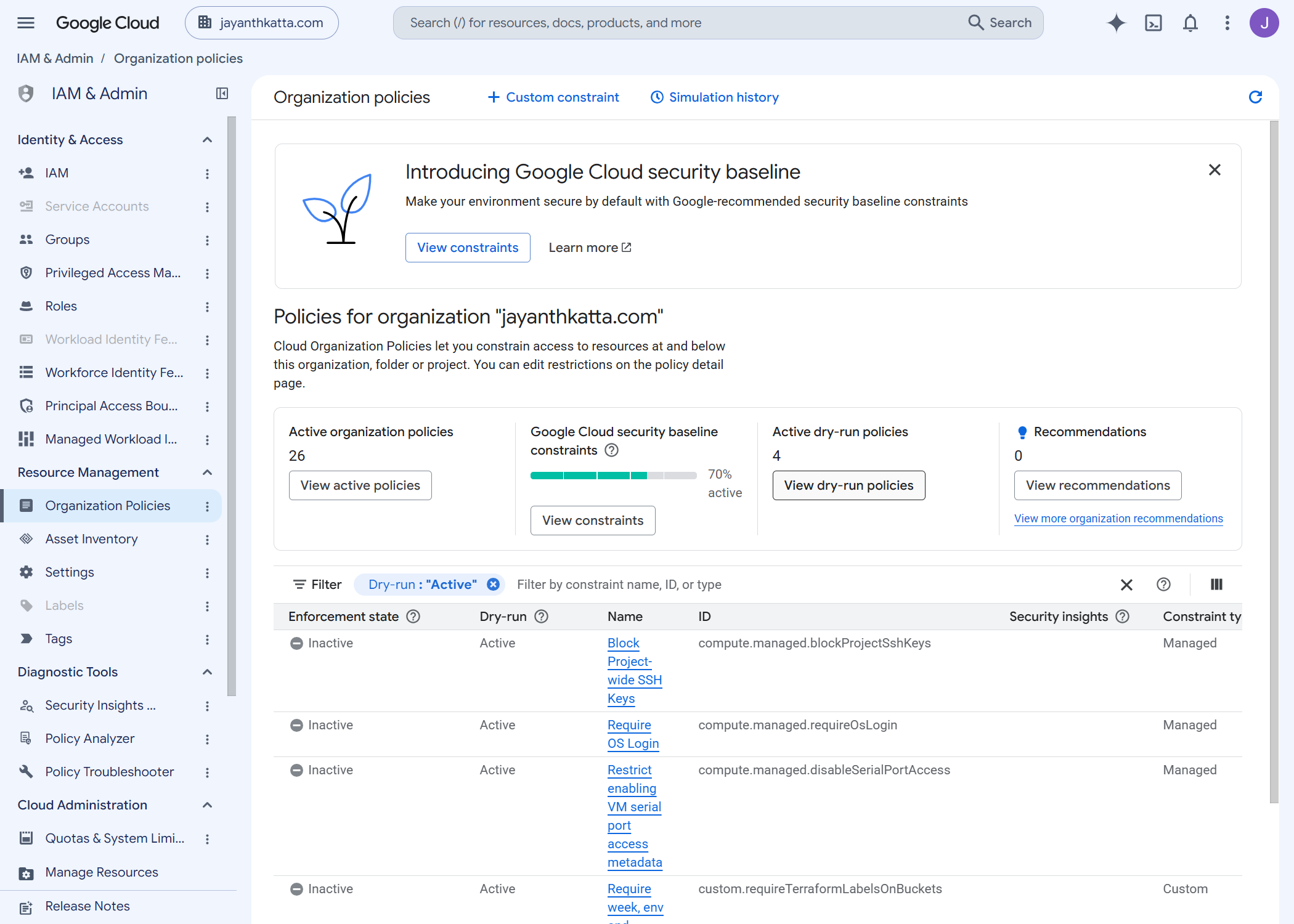Click View recommendations button
This screenshot has height=924, width=1294.
point(1097,485)
